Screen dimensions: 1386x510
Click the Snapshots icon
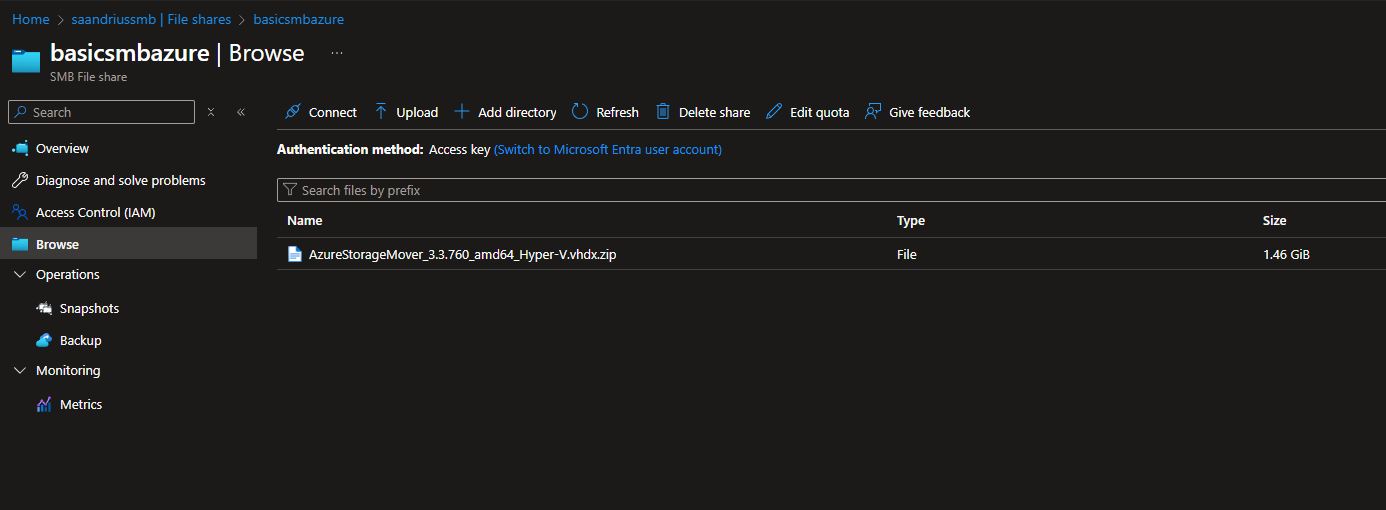point(44,308)
